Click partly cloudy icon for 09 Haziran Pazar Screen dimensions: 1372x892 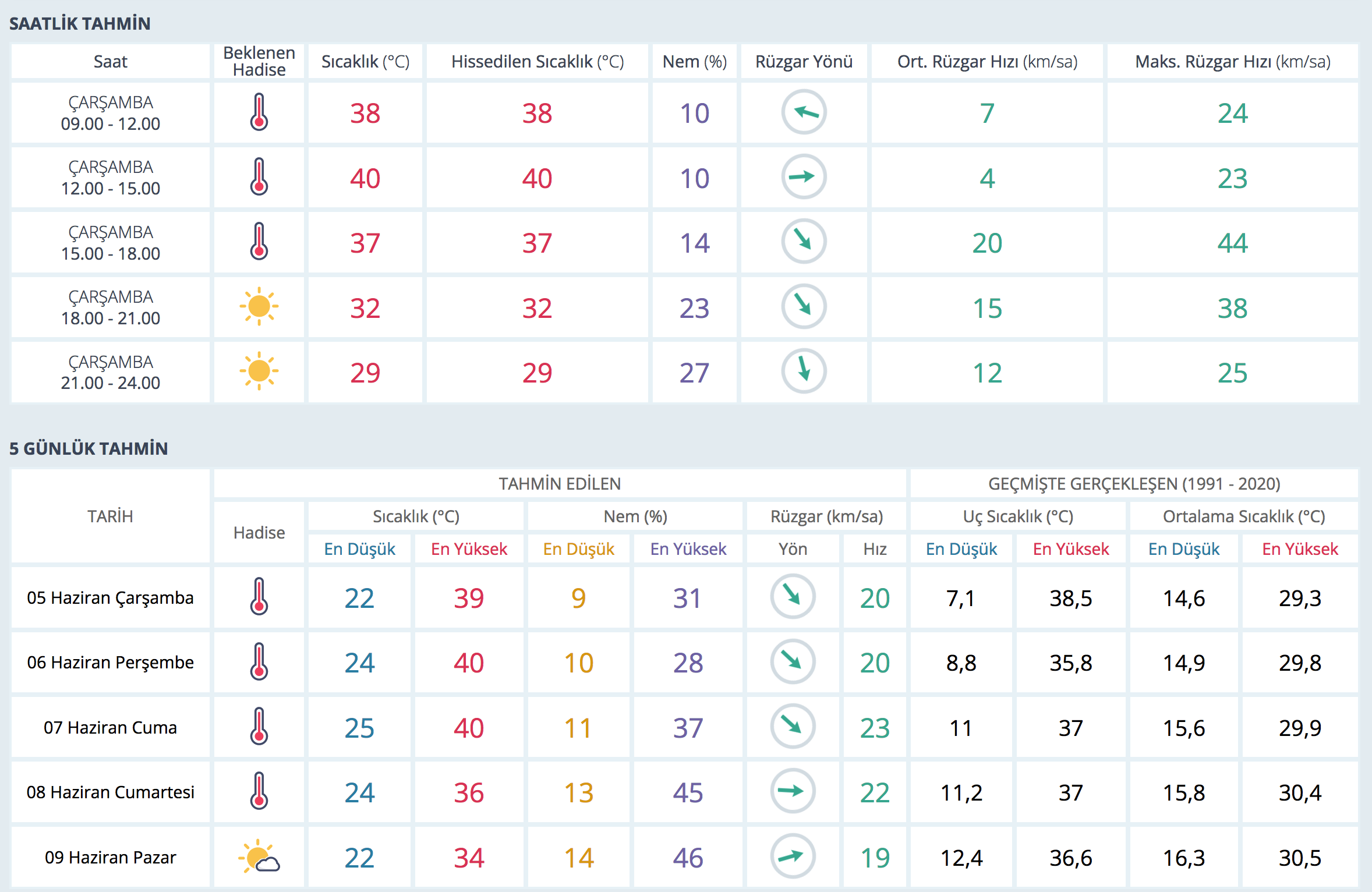[259, 856]
